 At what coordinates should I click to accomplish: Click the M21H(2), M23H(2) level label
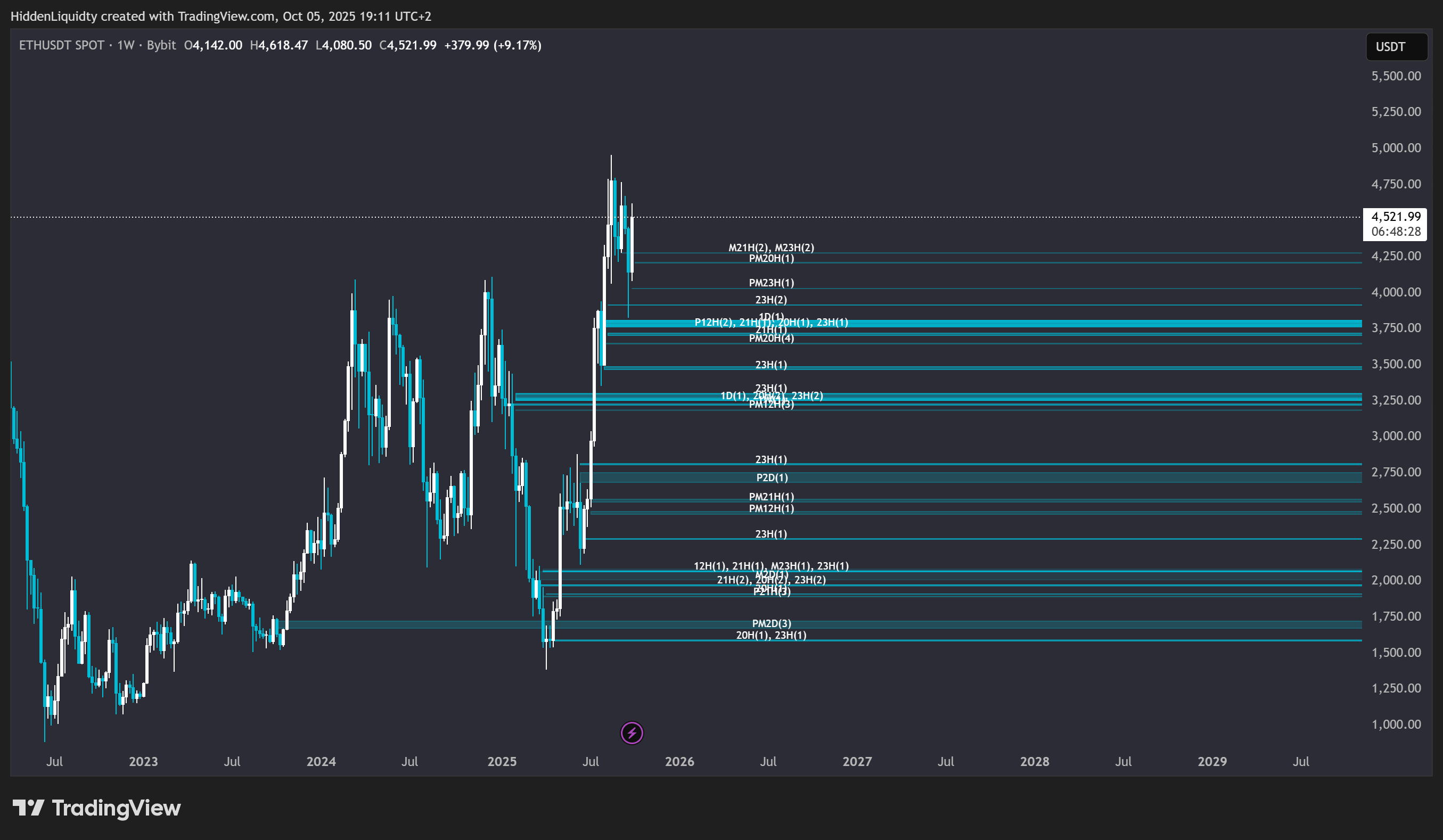tap(770, 248)
